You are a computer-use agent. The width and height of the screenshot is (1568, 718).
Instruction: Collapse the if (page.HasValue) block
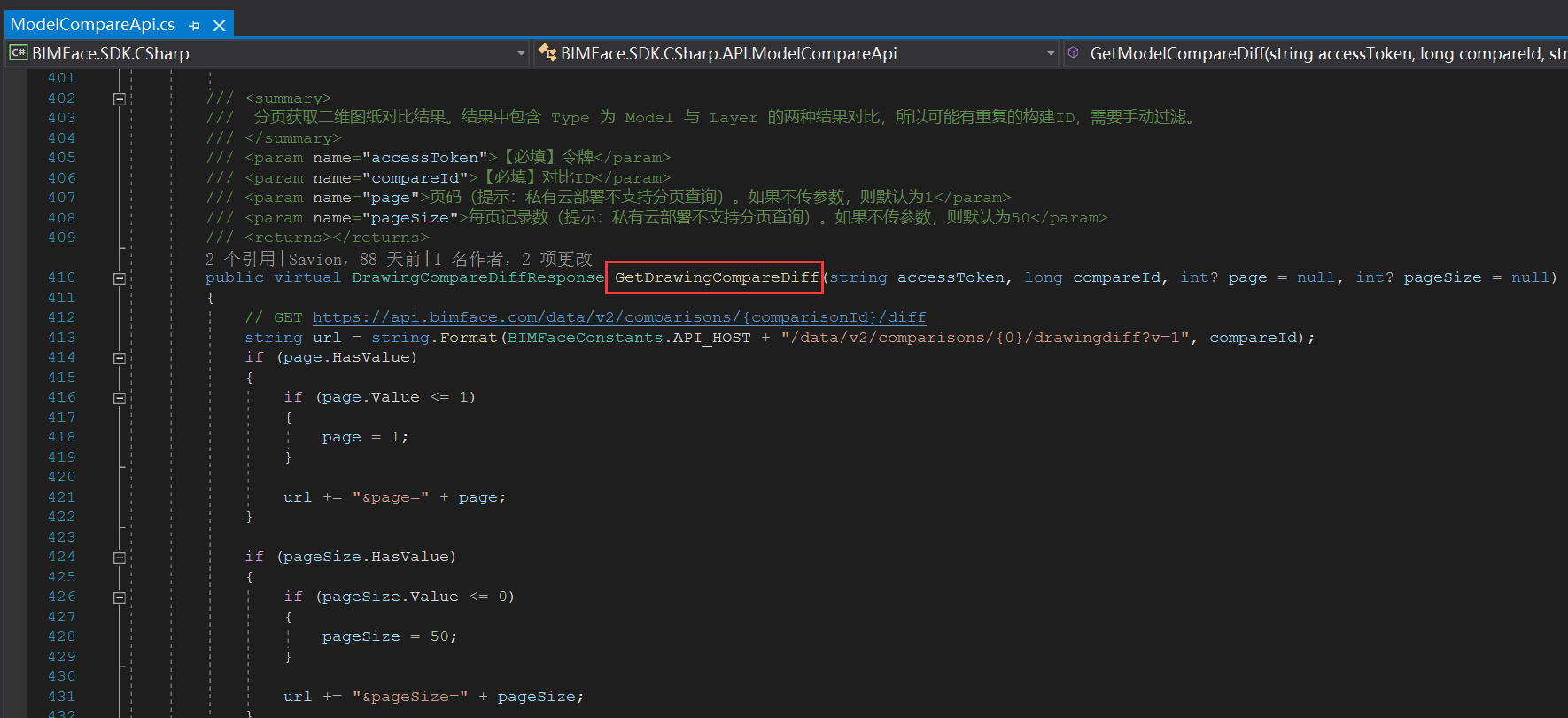pos(119,358)
